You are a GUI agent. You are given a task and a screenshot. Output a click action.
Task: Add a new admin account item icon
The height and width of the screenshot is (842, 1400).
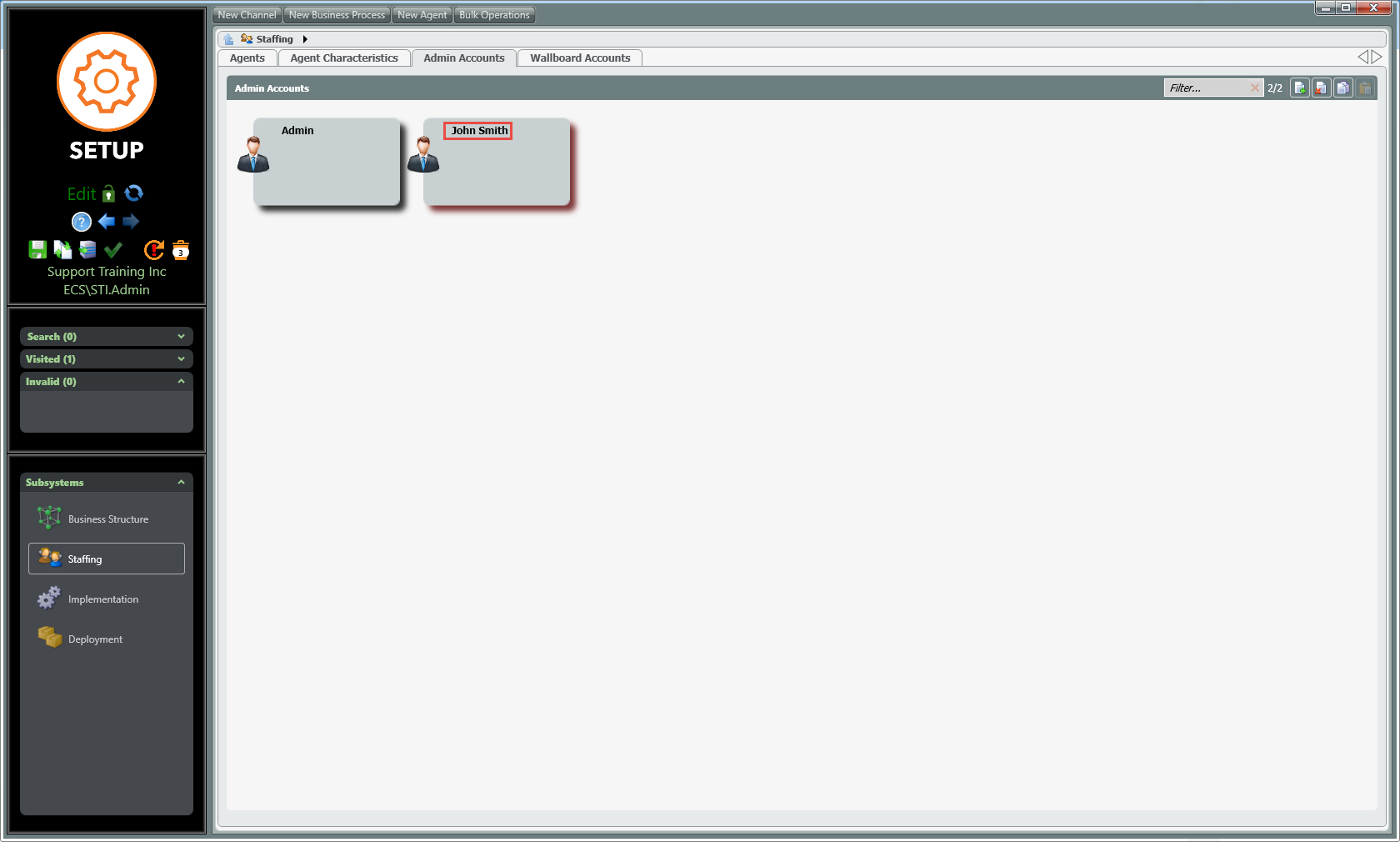[x=1299, y=88]
